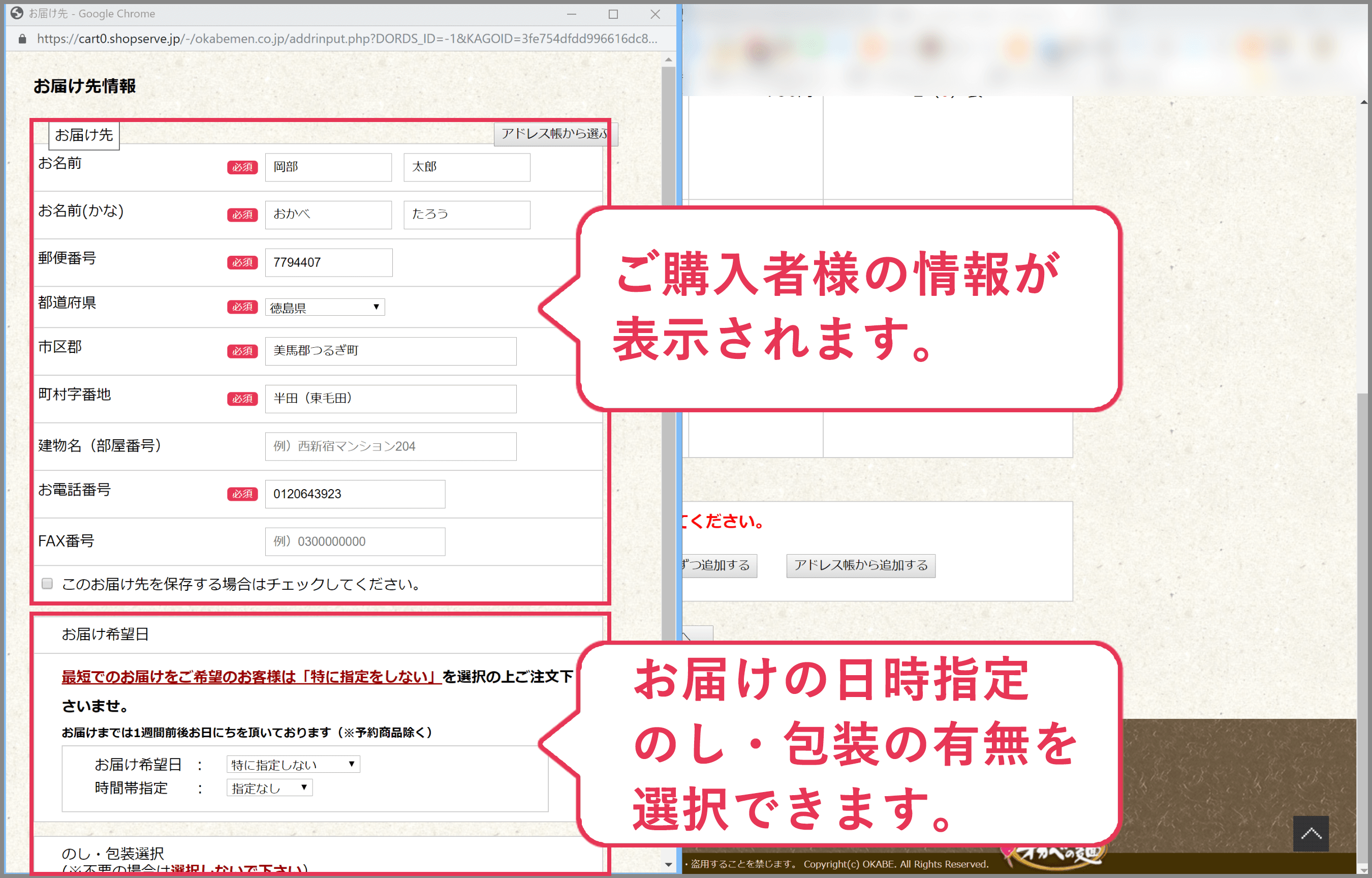The width and height of the screenshot is (1372, 878).
Task: Click the back-to-top arrow icon
Action: (x=1311, y=834)
